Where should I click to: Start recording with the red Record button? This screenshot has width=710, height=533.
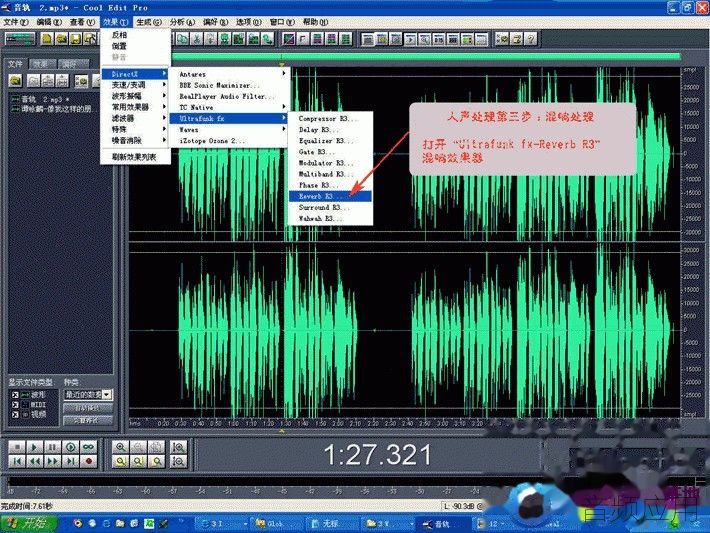click(x=88, y=461)
